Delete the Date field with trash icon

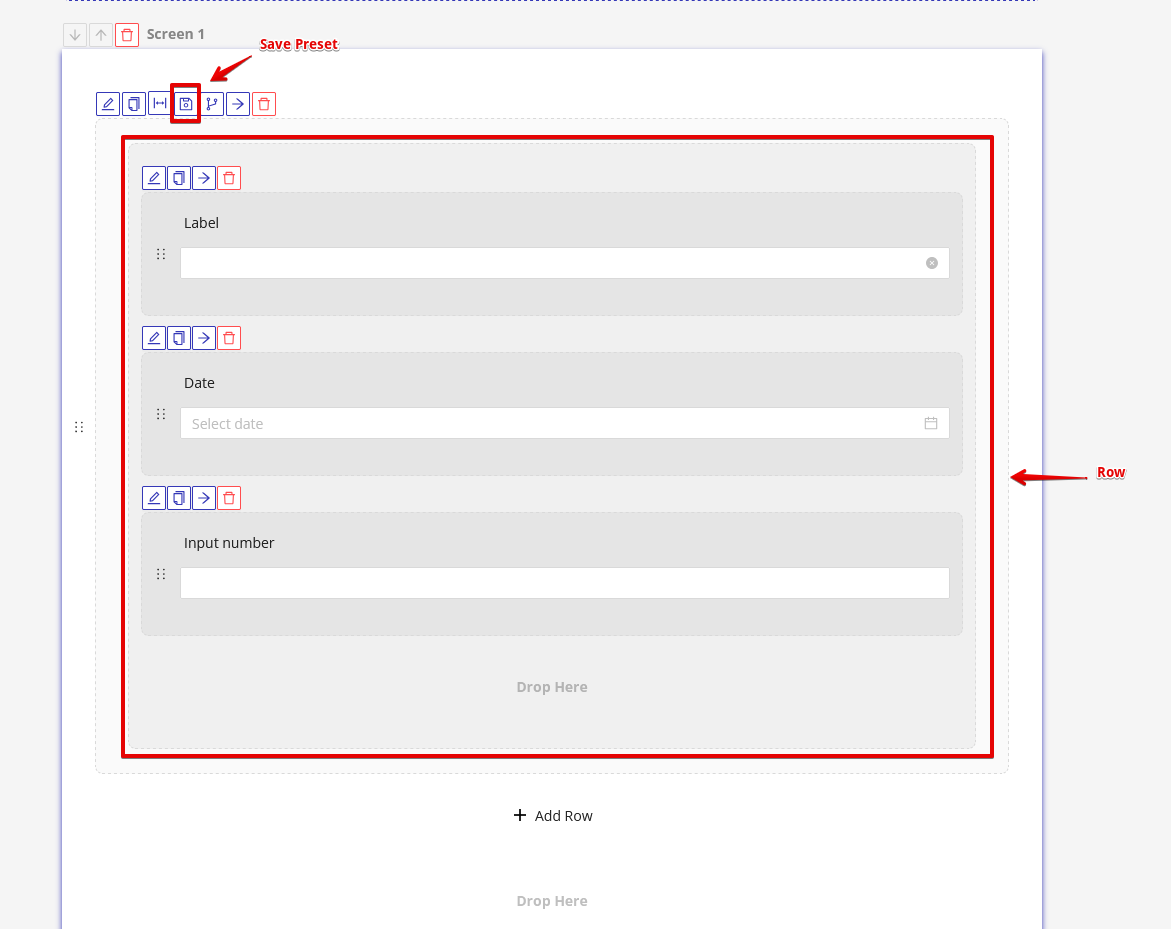tap(229, 338)
